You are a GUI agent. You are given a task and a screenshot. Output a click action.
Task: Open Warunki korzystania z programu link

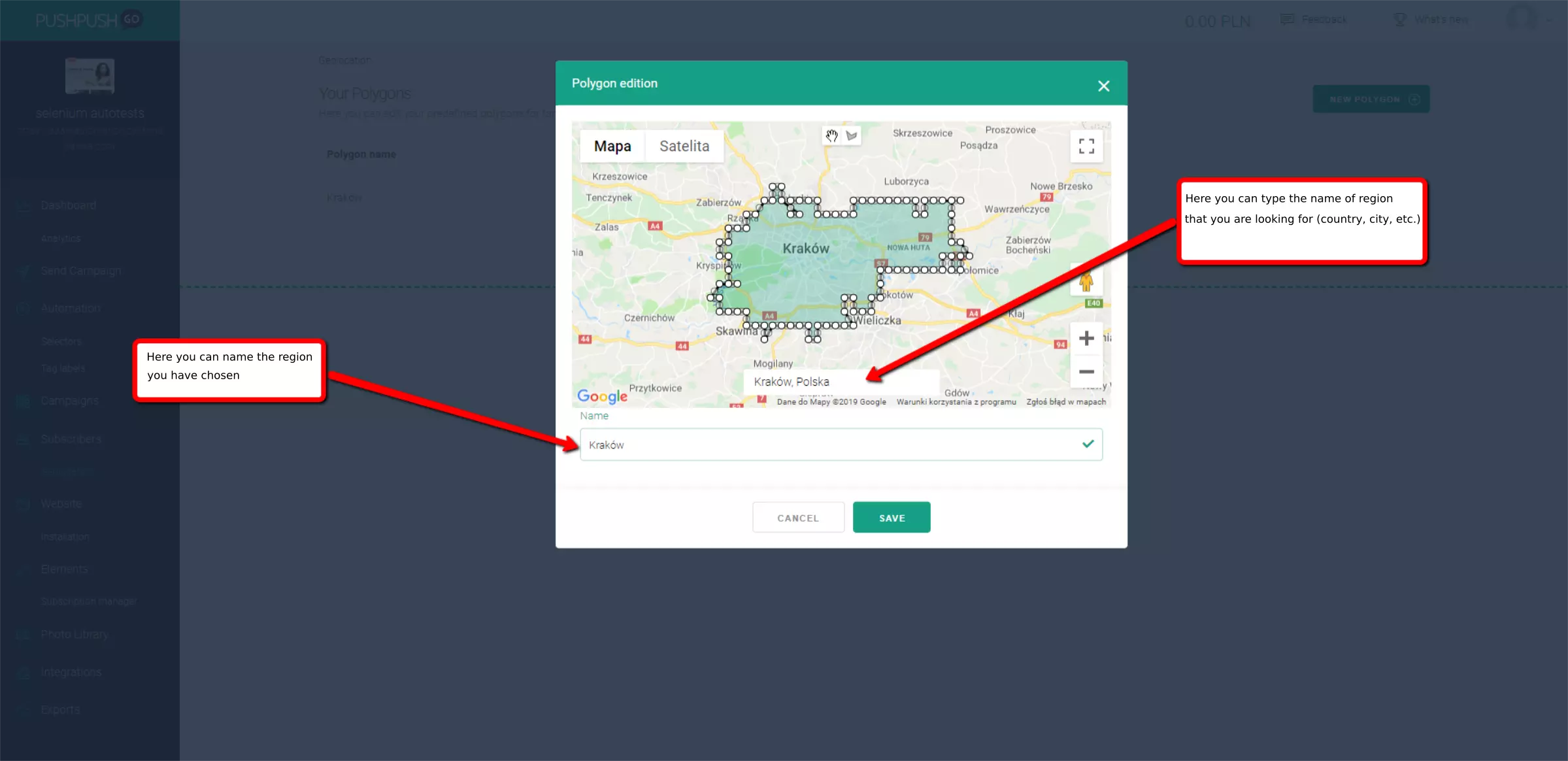click(x=956, y=402)
